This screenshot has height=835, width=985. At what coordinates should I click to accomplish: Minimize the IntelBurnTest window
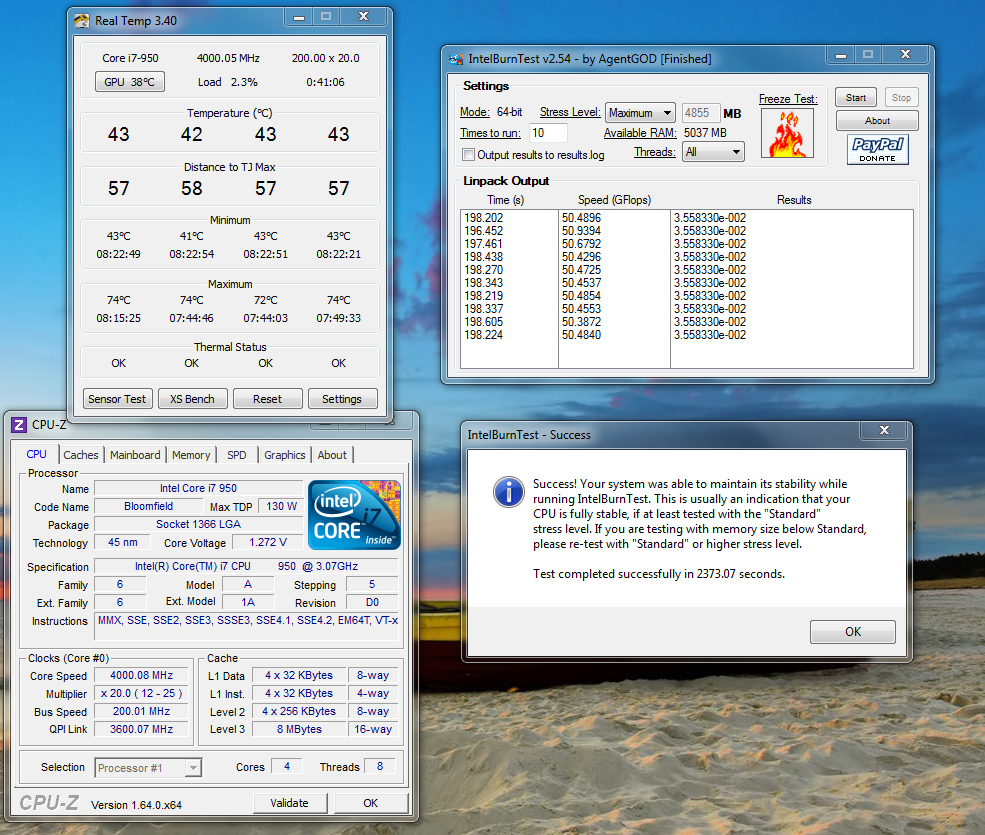pyautogui.click(x=841, y=55)
